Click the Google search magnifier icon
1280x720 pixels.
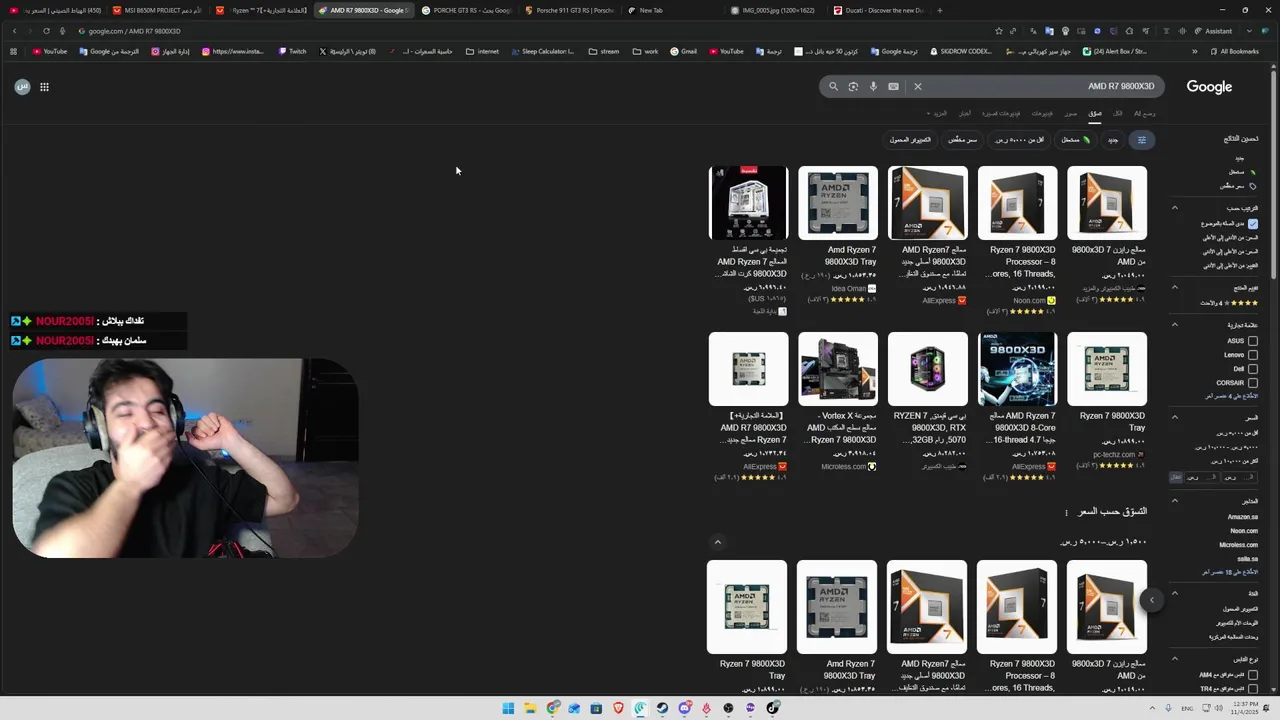pyautogui.click(x=833, y=86)
